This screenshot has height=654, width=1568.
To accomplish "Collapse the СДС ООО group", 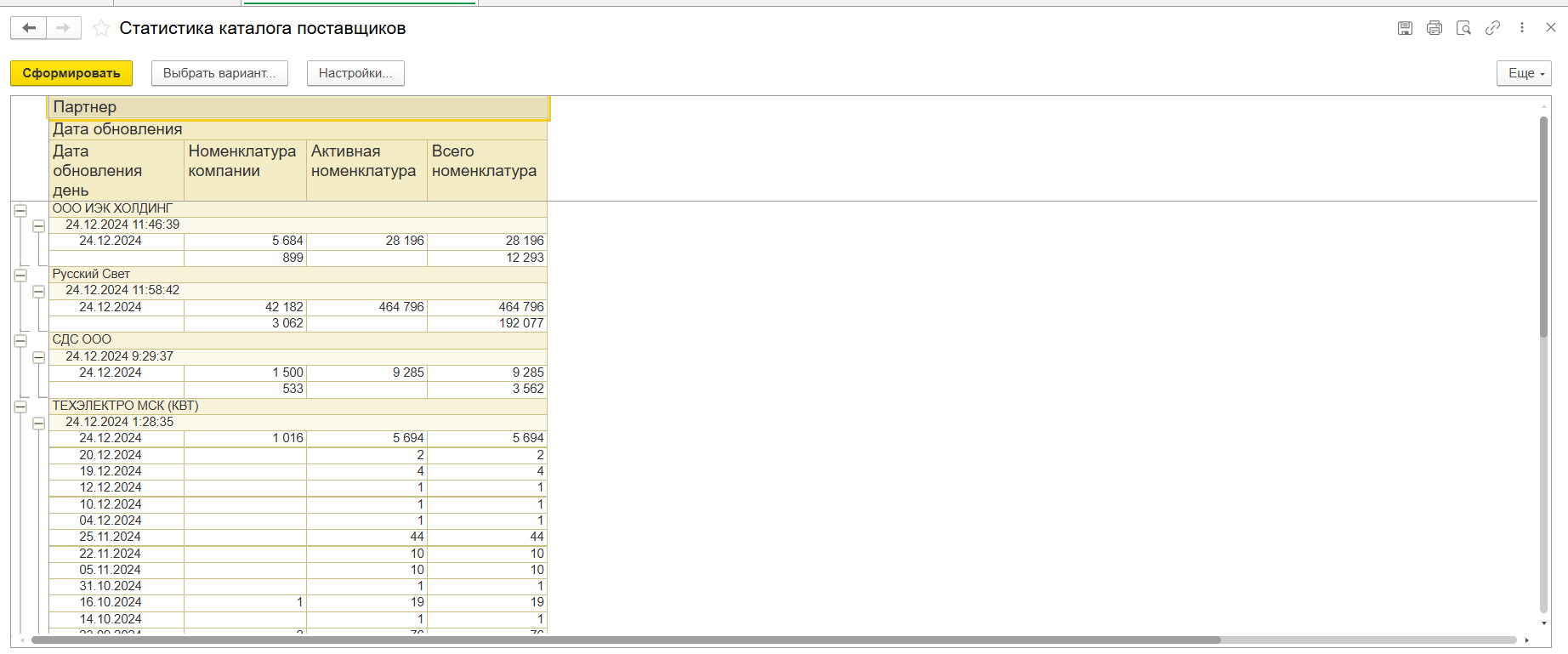I will click(x=20, y=341).
